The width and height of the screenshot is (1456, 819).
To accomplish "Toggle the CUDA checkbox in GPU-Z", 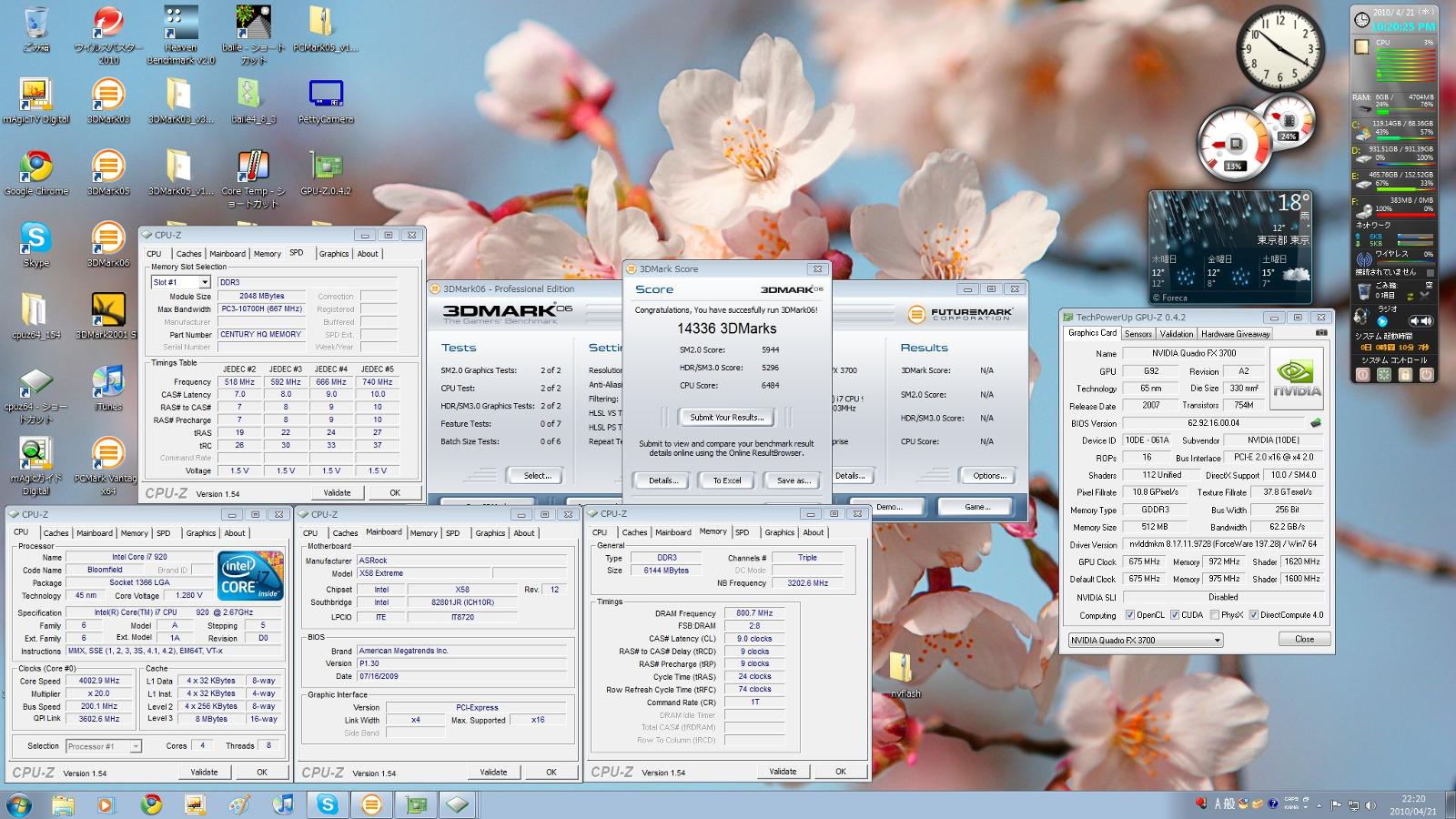I will [x=1175, y=615].
